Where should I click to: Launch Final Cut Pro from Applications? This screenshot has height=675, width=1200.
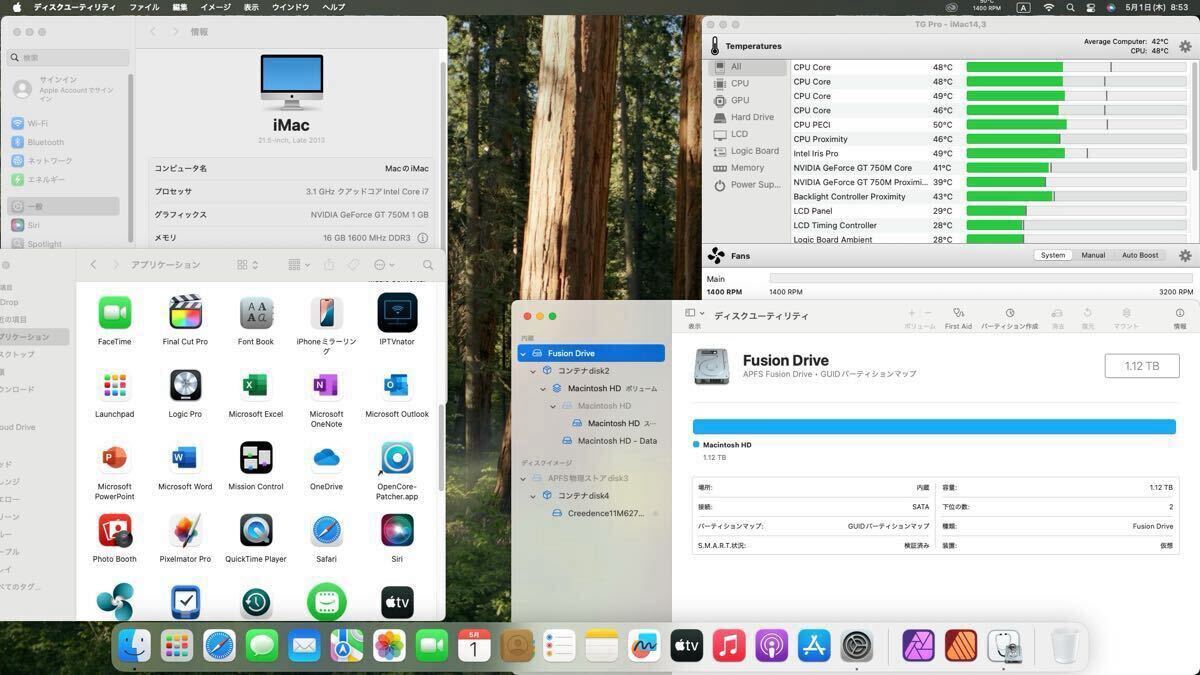[185, 313]
